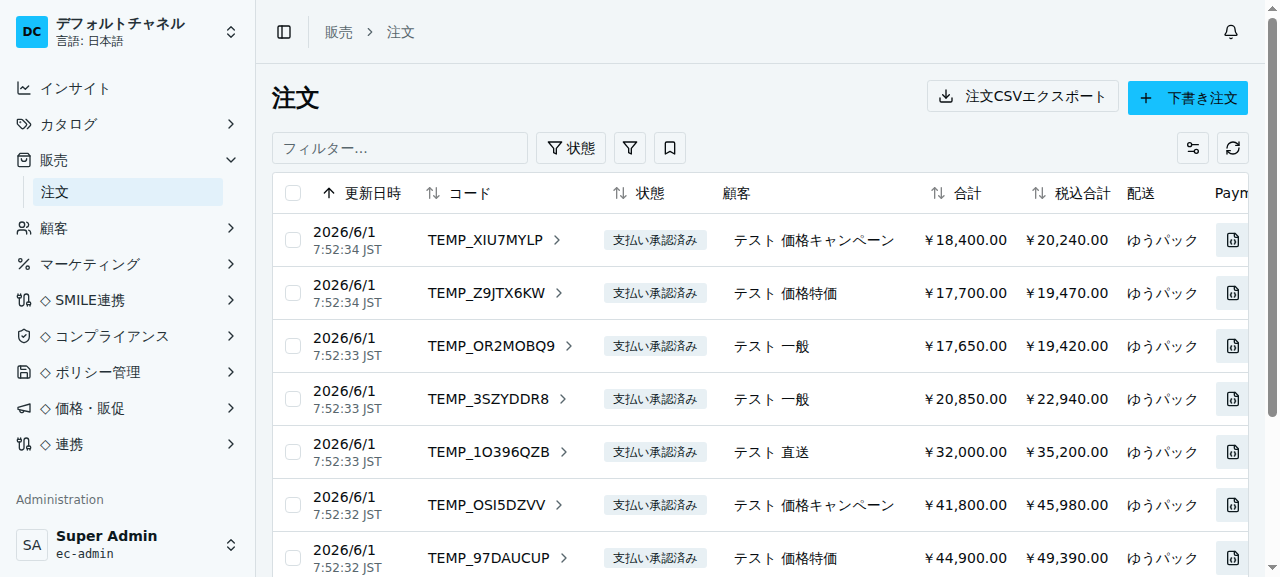Open order TEMP_XIU7MYLP
This screenshot has height=577, width=1280.
pyautogui.click(x=494, y=240)
